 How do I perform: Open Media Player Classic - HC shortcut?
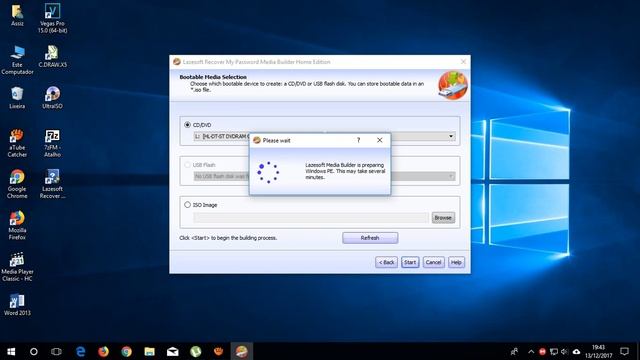pyautogui.click(x=17, y=267)
